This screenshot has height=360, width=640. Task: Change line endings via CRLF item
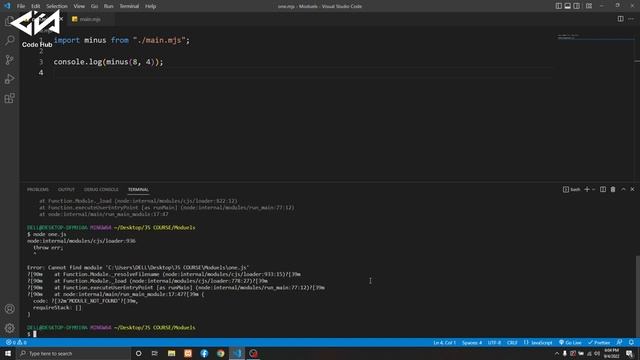click(x=512, y=342)
